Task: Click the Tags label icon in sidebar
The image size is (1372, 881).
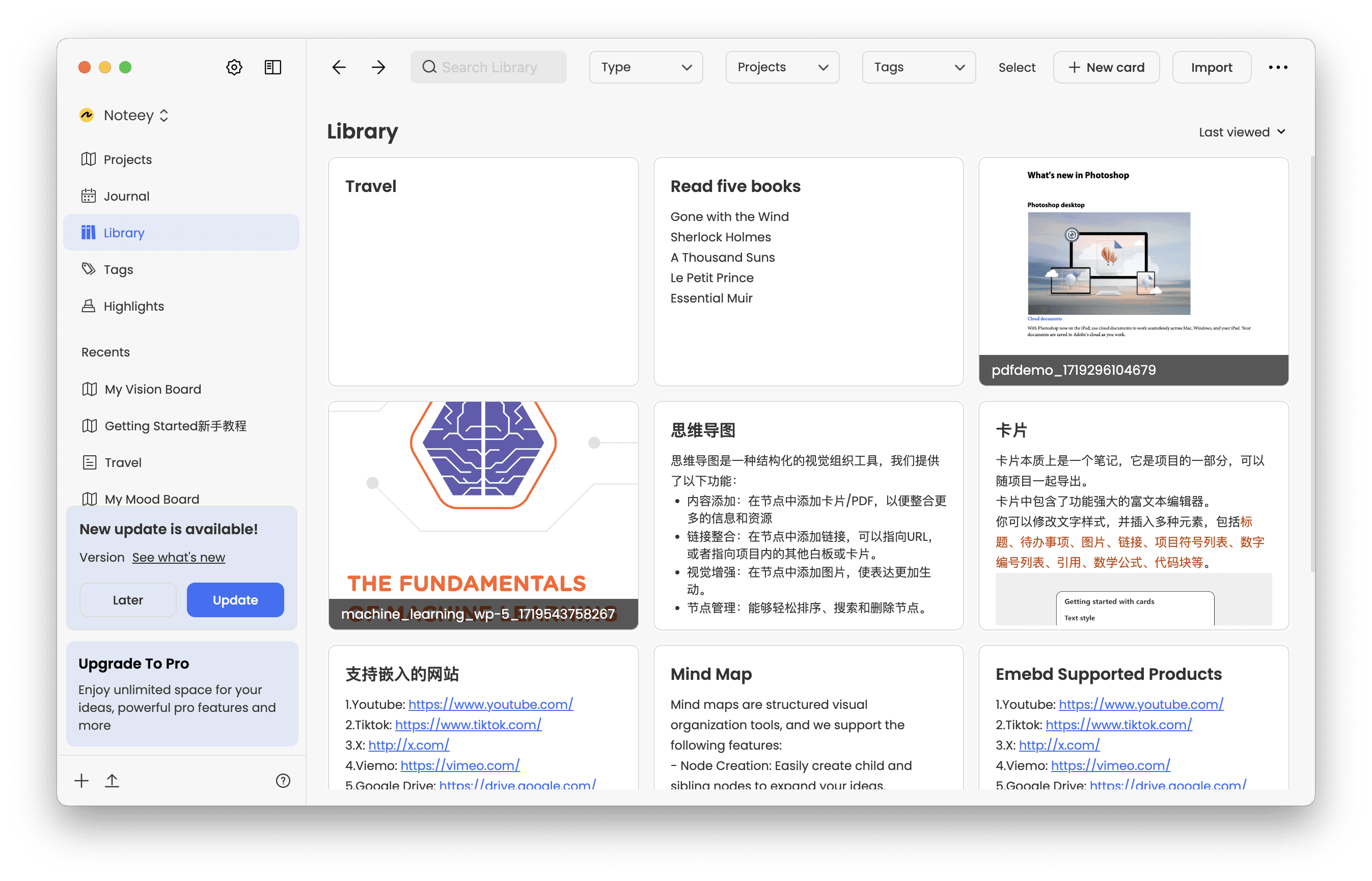Action: click(x=89, y=269)
